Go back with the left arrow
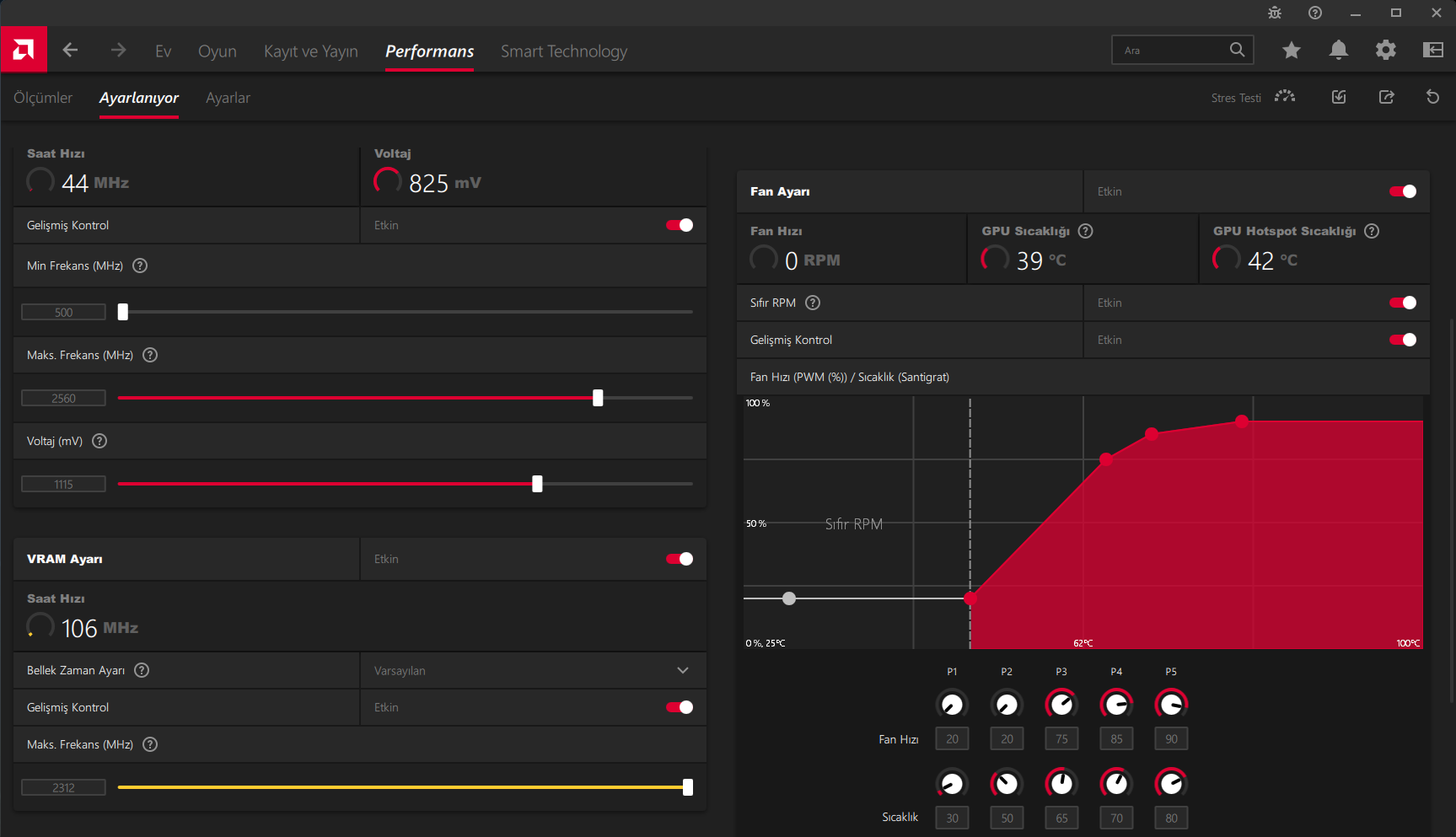Screen dimensions: 1456x837 (x=70, y=51)
